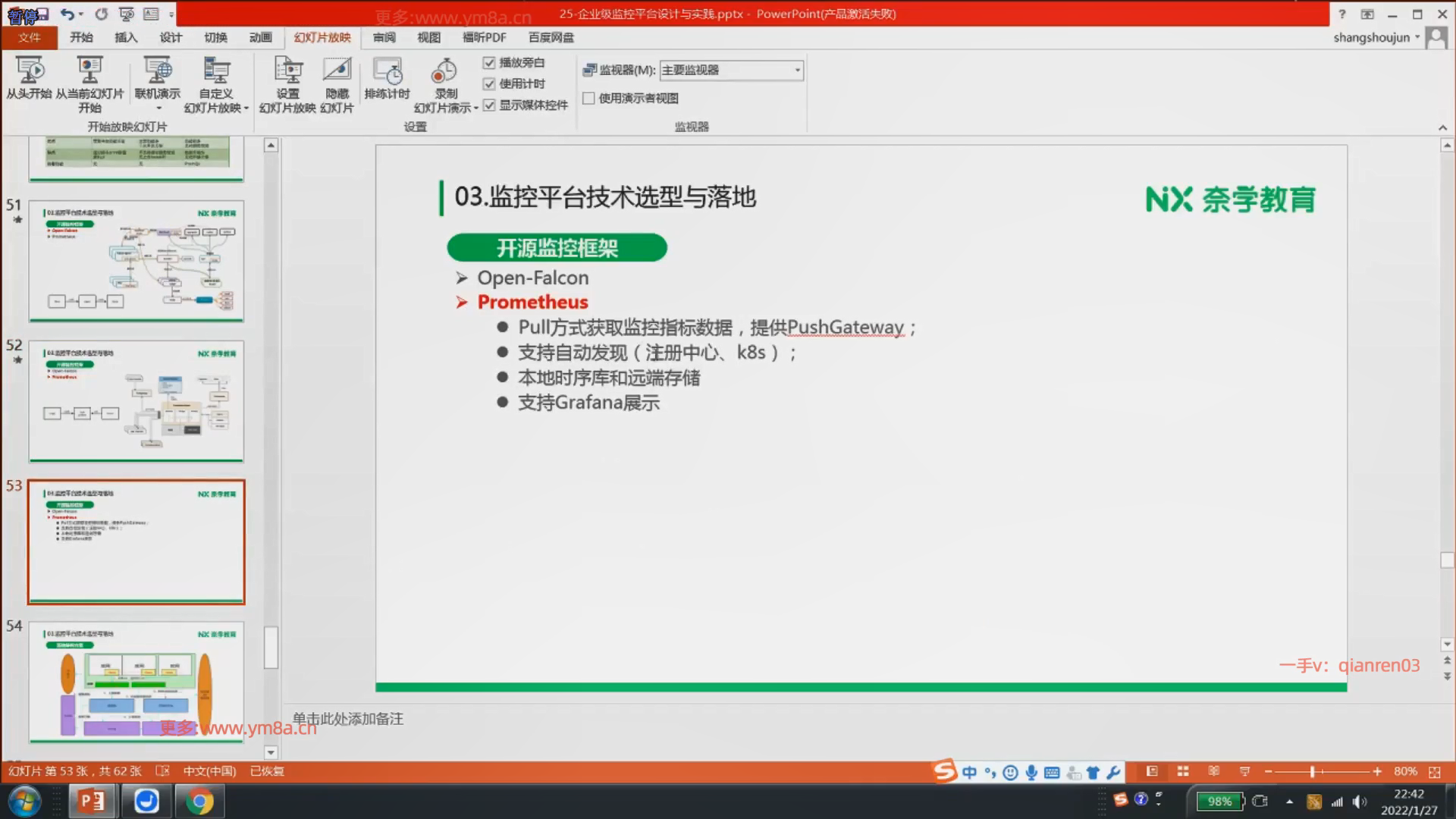Toggle Use Timings (使用计时) checkbox

pos(489,84)
